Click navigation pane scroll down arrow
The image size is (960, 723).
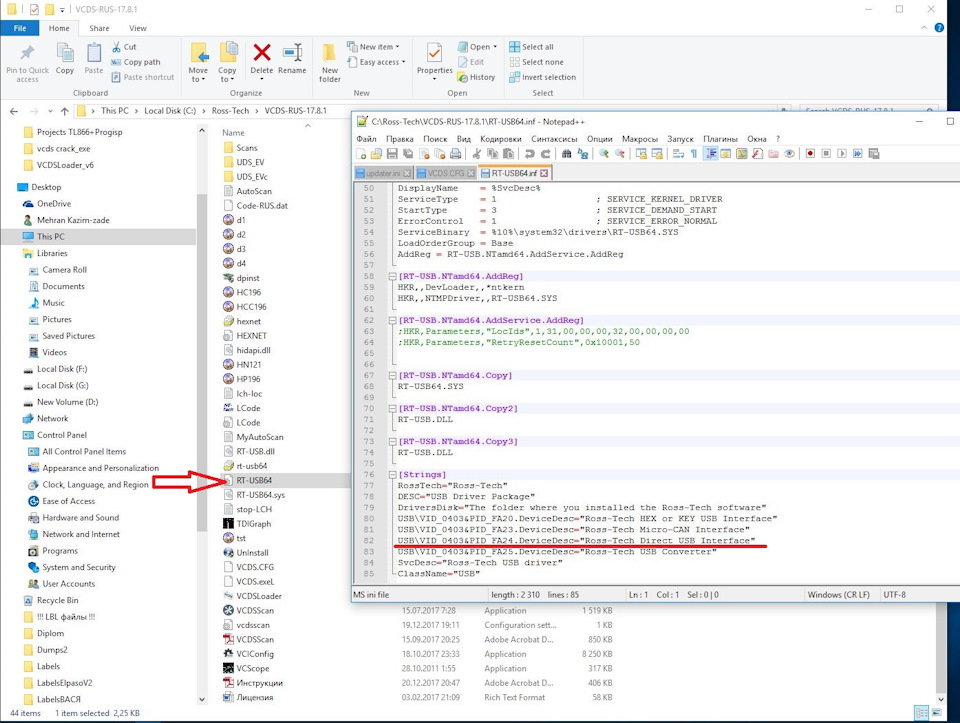(202, 699)
